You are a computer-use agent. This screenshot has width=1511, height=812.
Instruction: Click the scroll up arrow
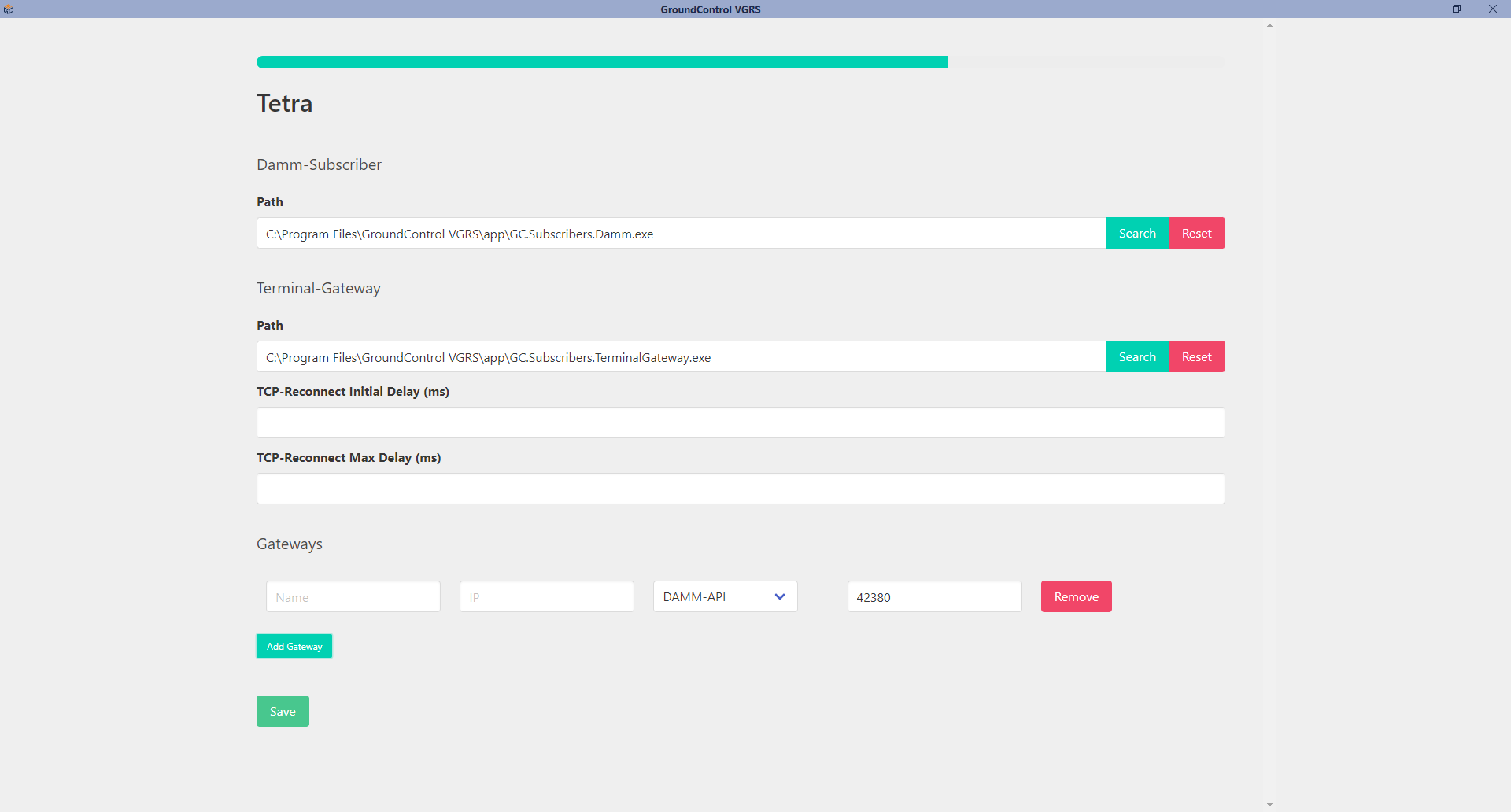click(x=1269, y=26)
